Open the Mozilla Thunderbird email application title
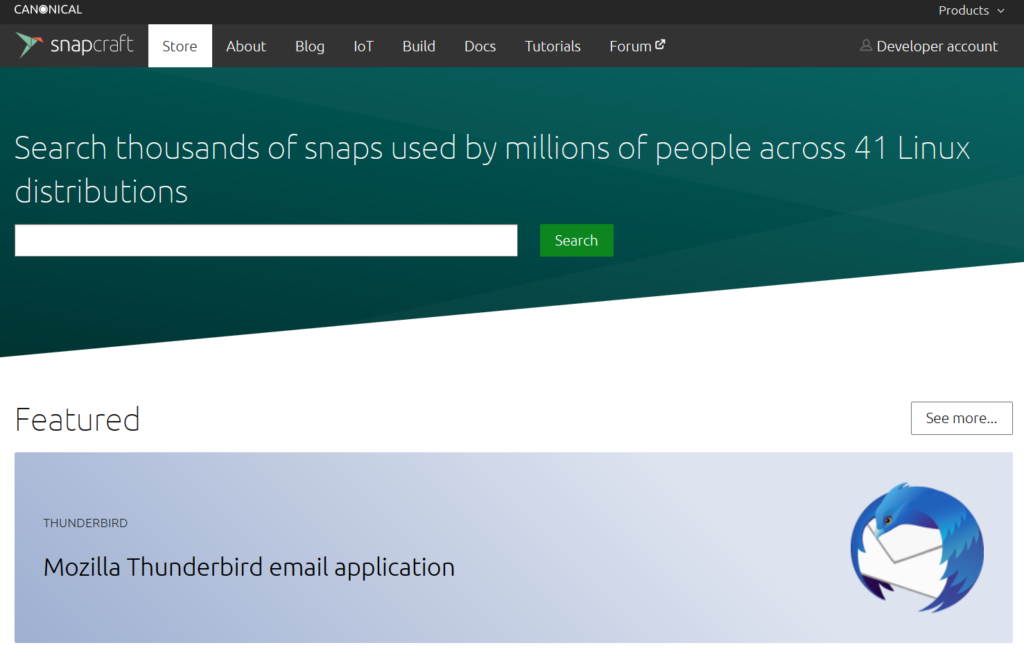The width and height of the screenshot is (1024, 668). [x=249, y=567]
